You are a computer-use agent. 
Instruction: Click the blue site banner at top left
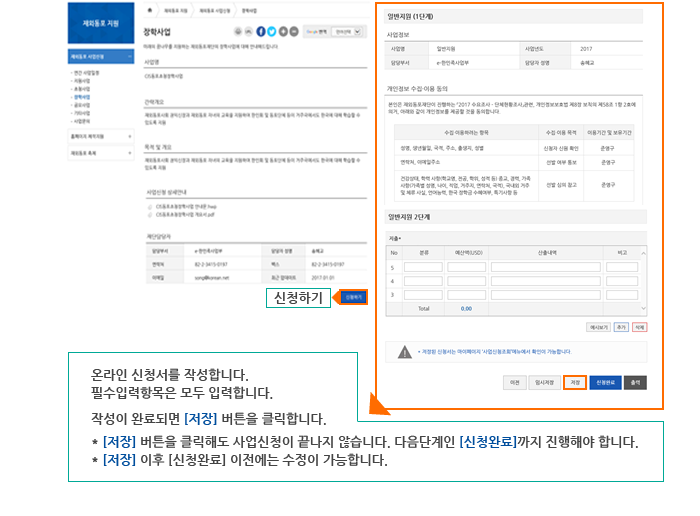(101, 23)
